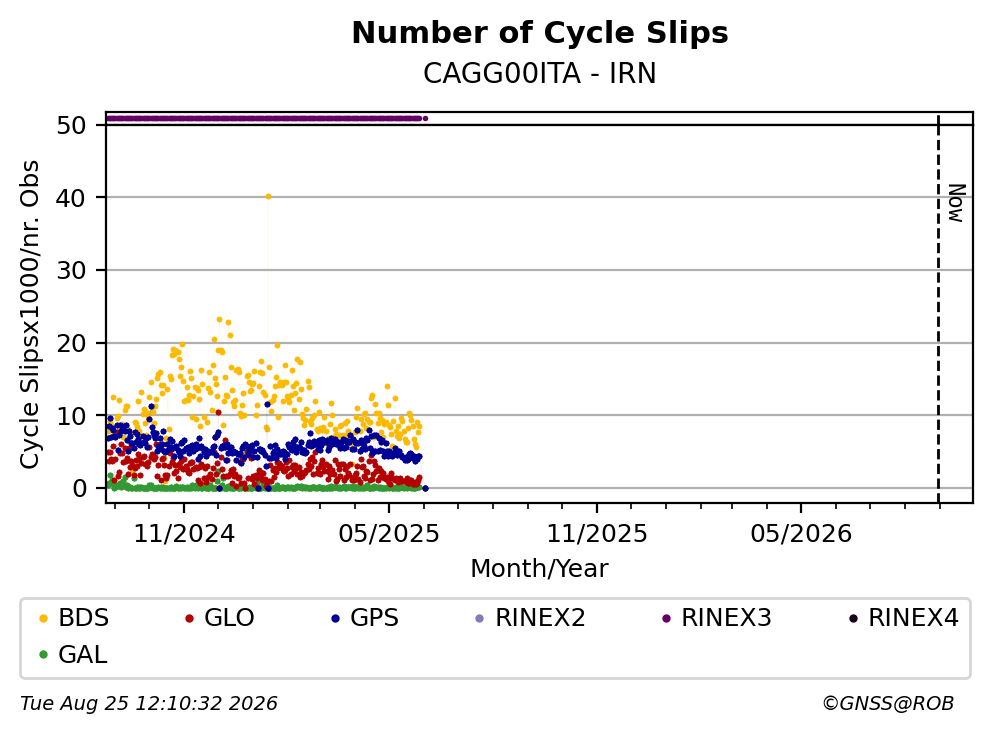Select the GLO legend label
The width and height of the screenshot is (993, 734).
click(229, 618)
